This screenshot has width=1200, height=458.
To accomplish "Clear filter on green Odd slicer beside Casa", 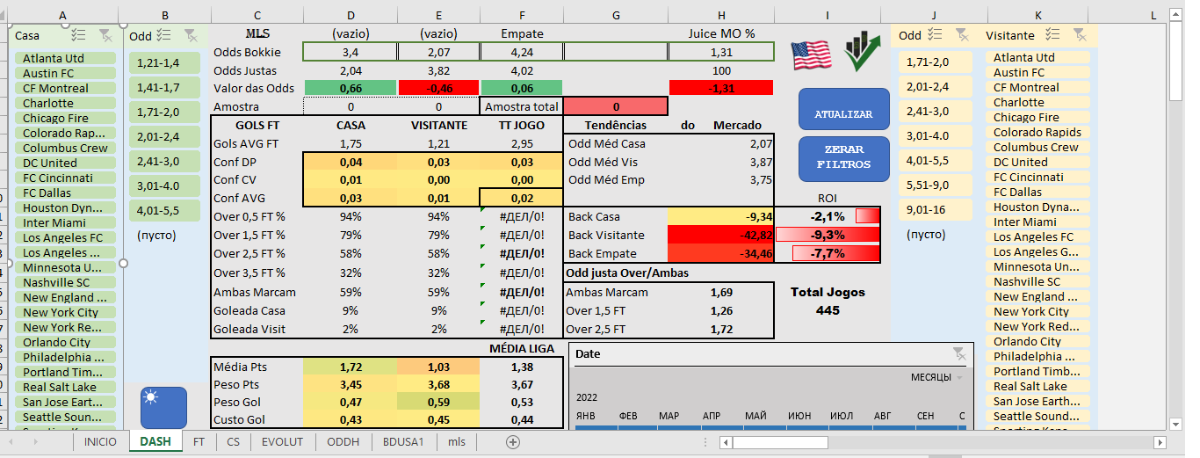I will [190, 35].
